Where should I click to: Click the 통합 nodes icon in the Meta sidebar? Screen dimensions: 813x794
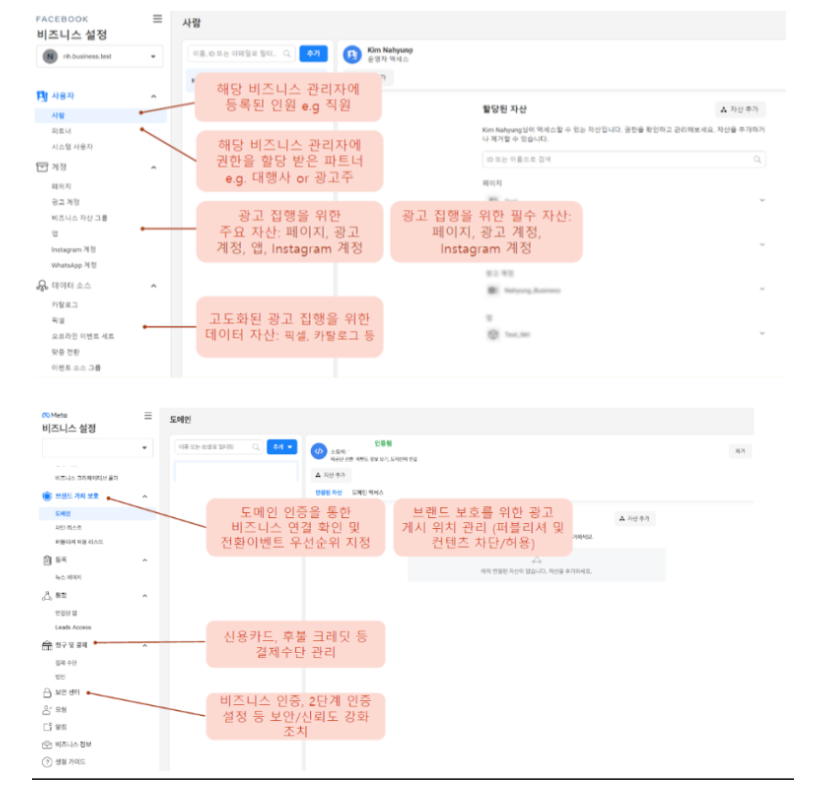47,595
